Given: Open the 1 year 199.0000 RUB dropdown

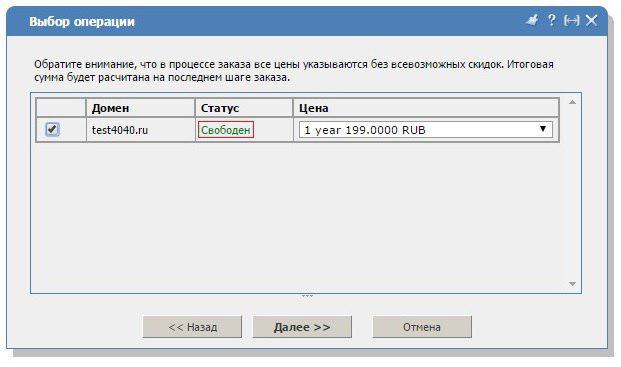Looking at the screenshot, I should click(426, 129).
